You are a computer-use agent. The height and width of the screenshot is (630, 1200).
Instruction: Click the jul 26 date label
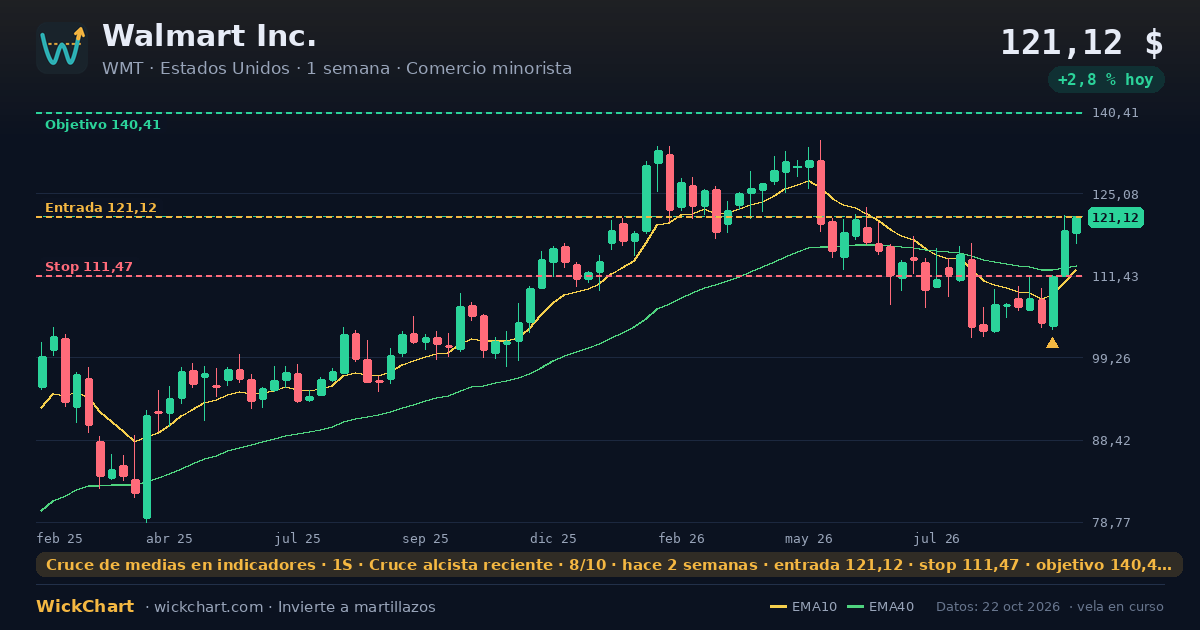point(937,538)
